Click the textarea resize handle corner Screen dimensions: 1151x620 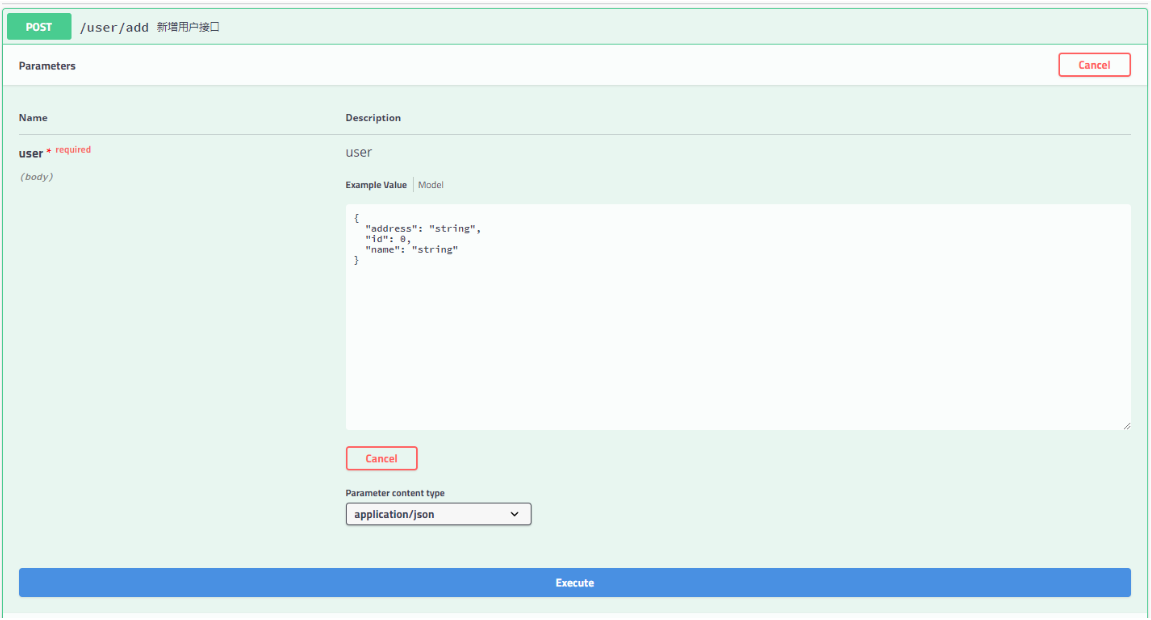(x=1126, y=426)
